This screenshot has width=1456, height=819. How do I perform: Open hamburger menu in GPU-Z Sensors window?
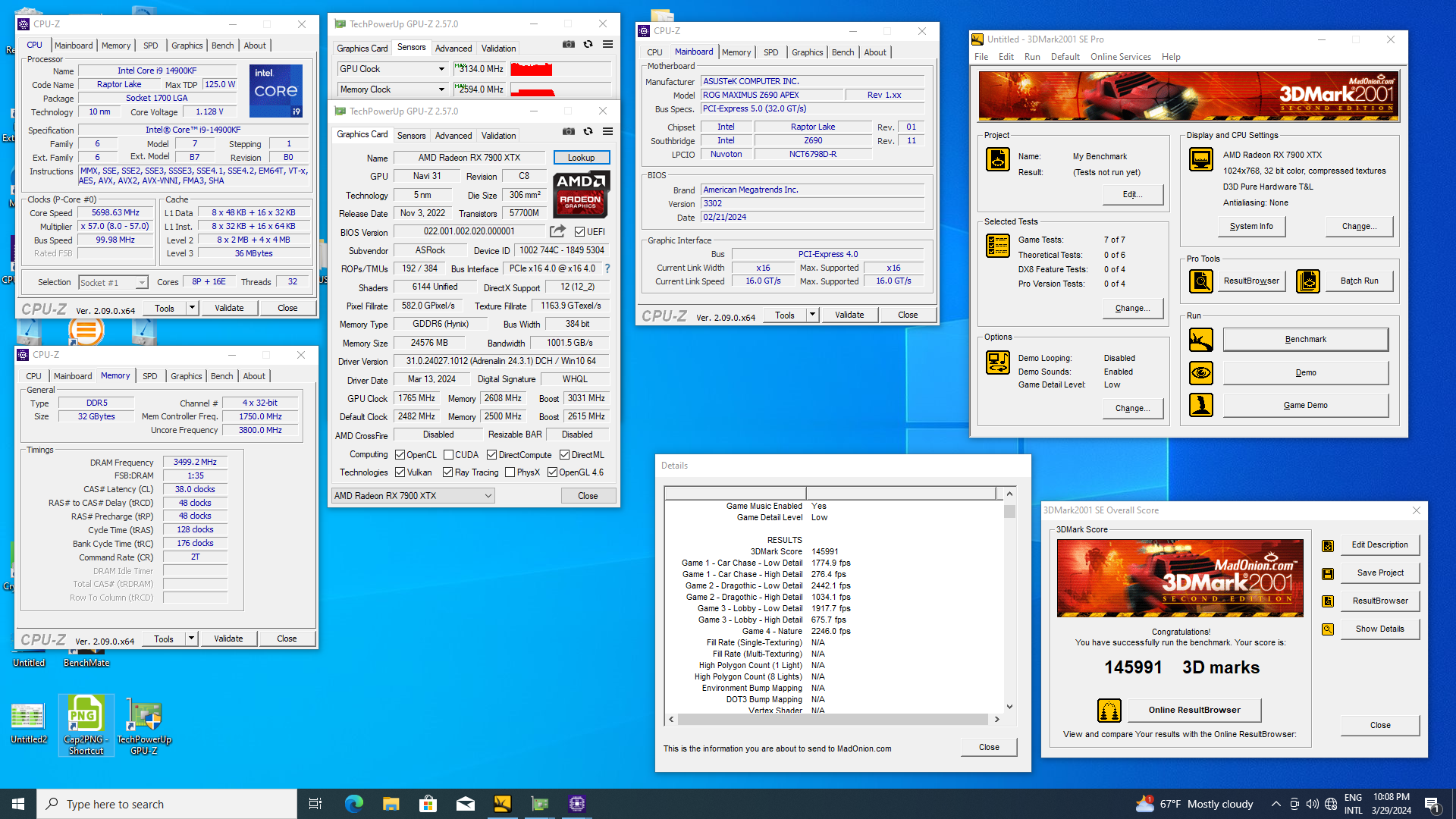[x=607, y=45]
